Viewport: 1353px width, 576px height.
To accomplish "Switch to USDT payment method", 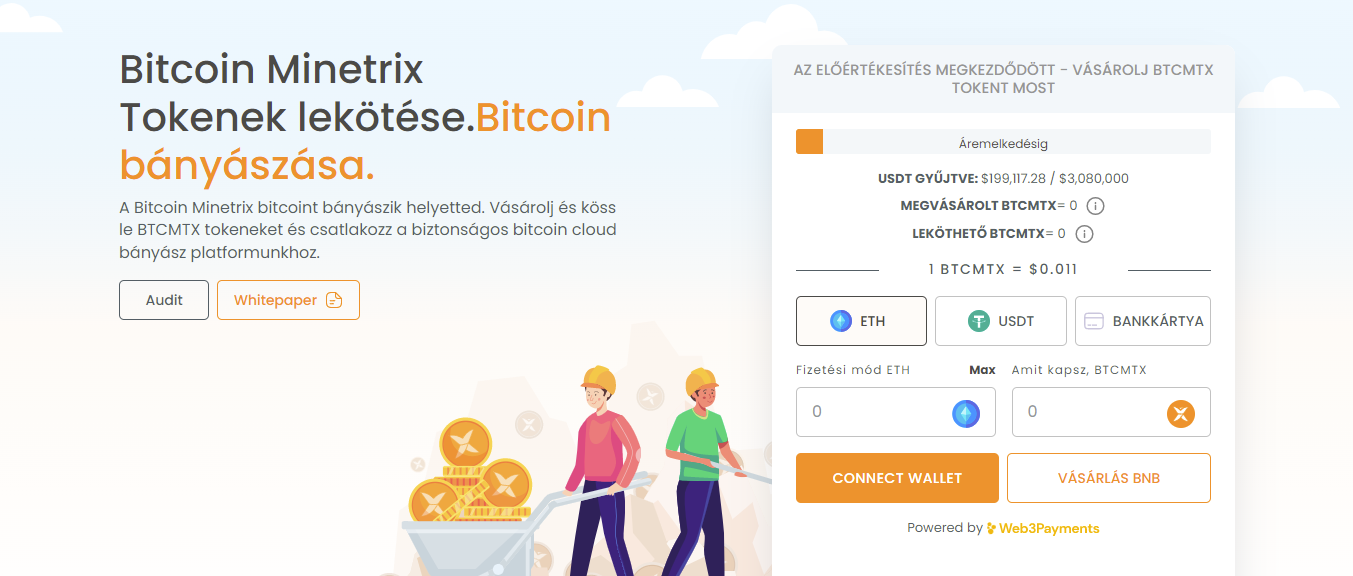I will tap(1001, 321).
